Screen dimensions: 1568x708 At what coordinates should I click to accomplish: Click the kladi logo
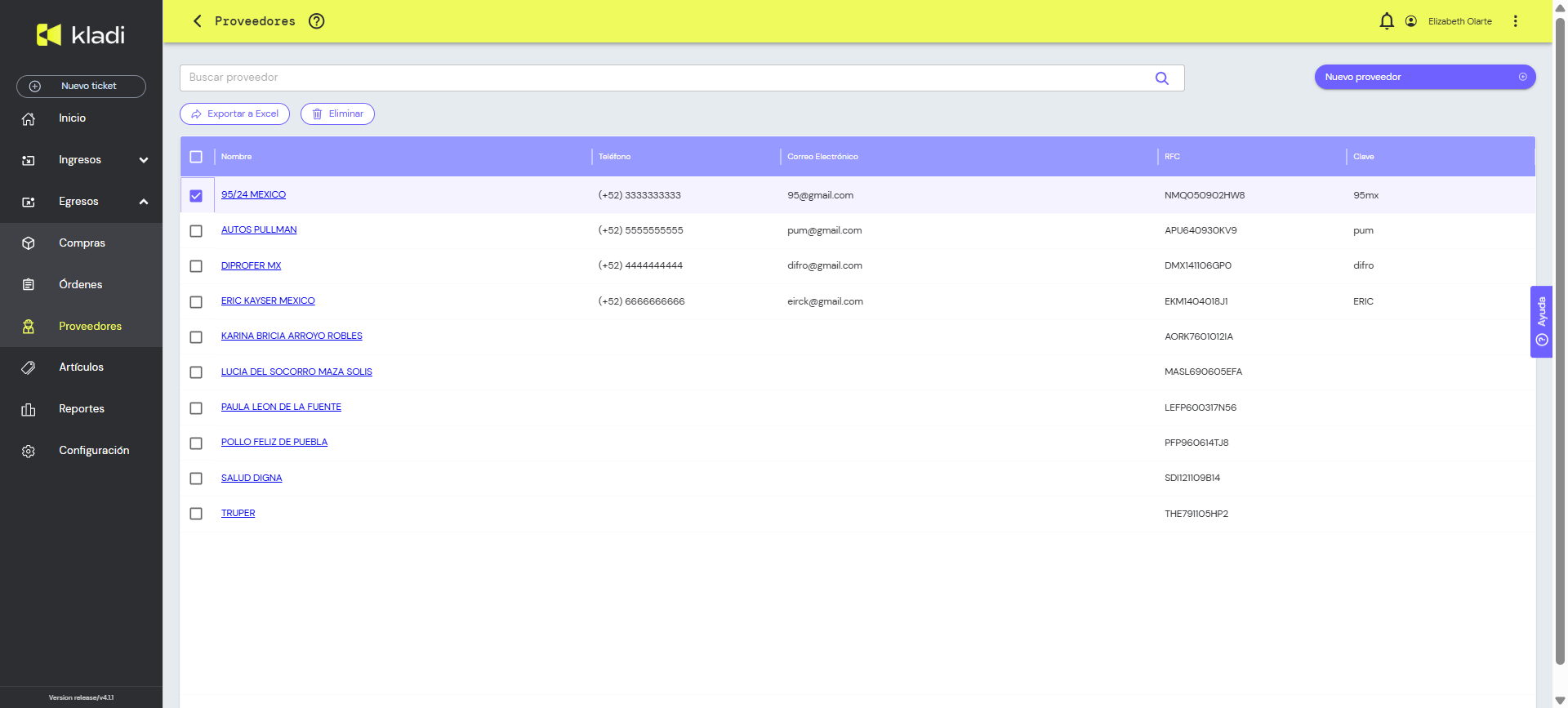pos(81,34)
